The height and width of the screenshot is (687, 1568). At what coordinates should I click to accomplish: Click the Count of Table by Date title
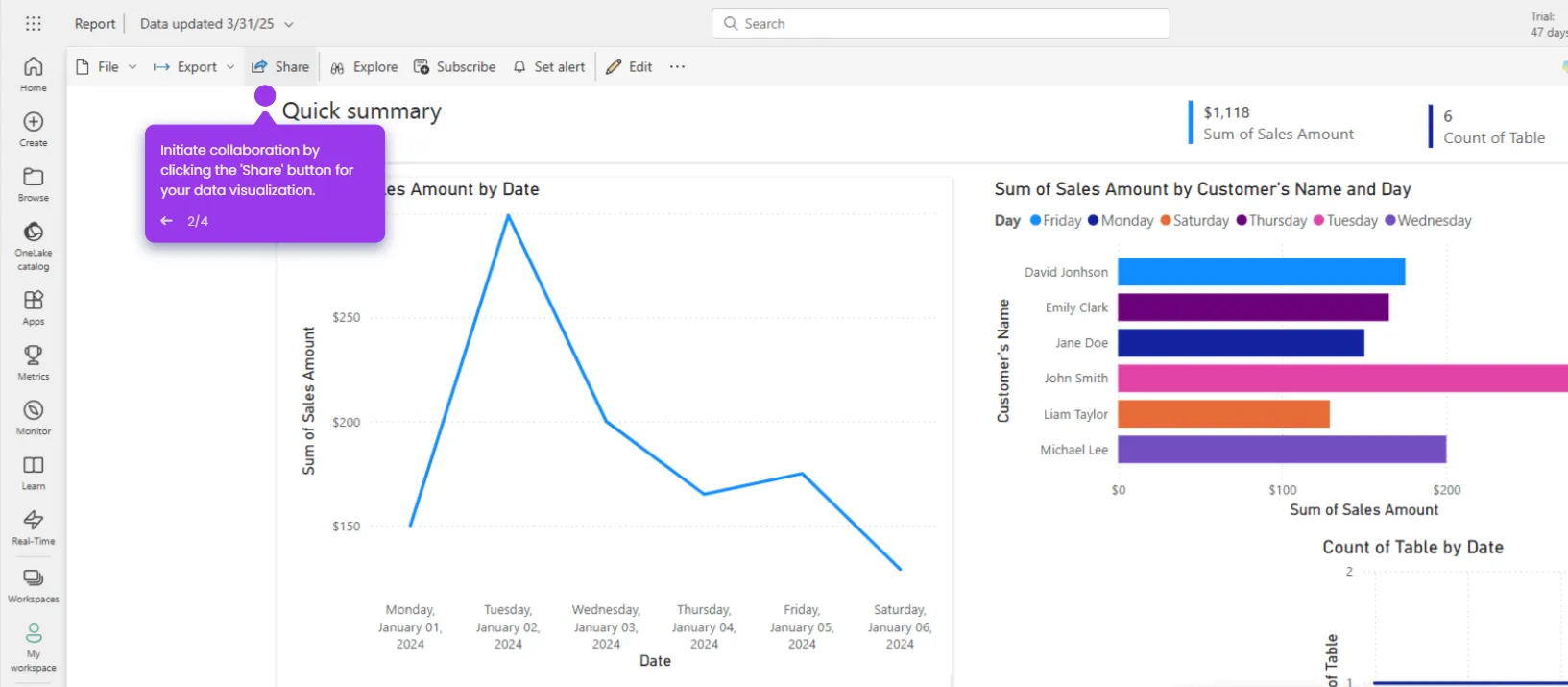(x=1413, y=548)
